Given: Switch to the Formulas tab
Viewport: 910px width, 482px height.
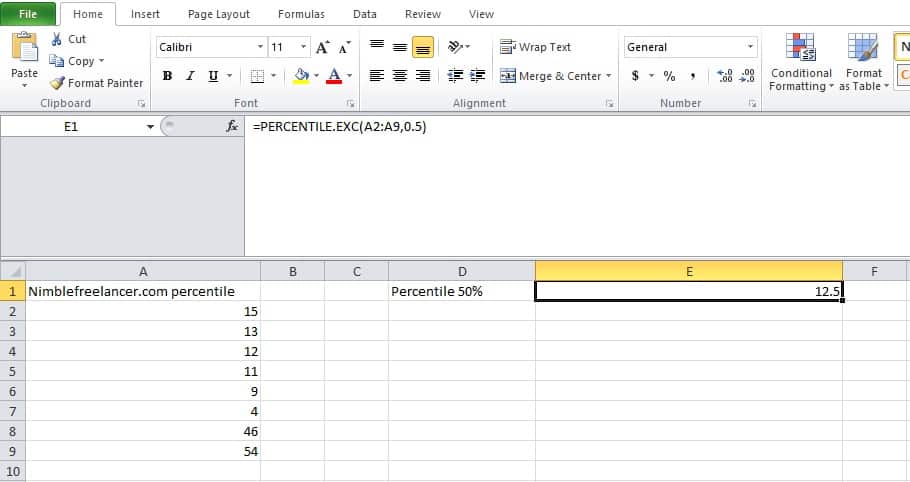Looking at the screenshot, I should [x=301, y=14].
